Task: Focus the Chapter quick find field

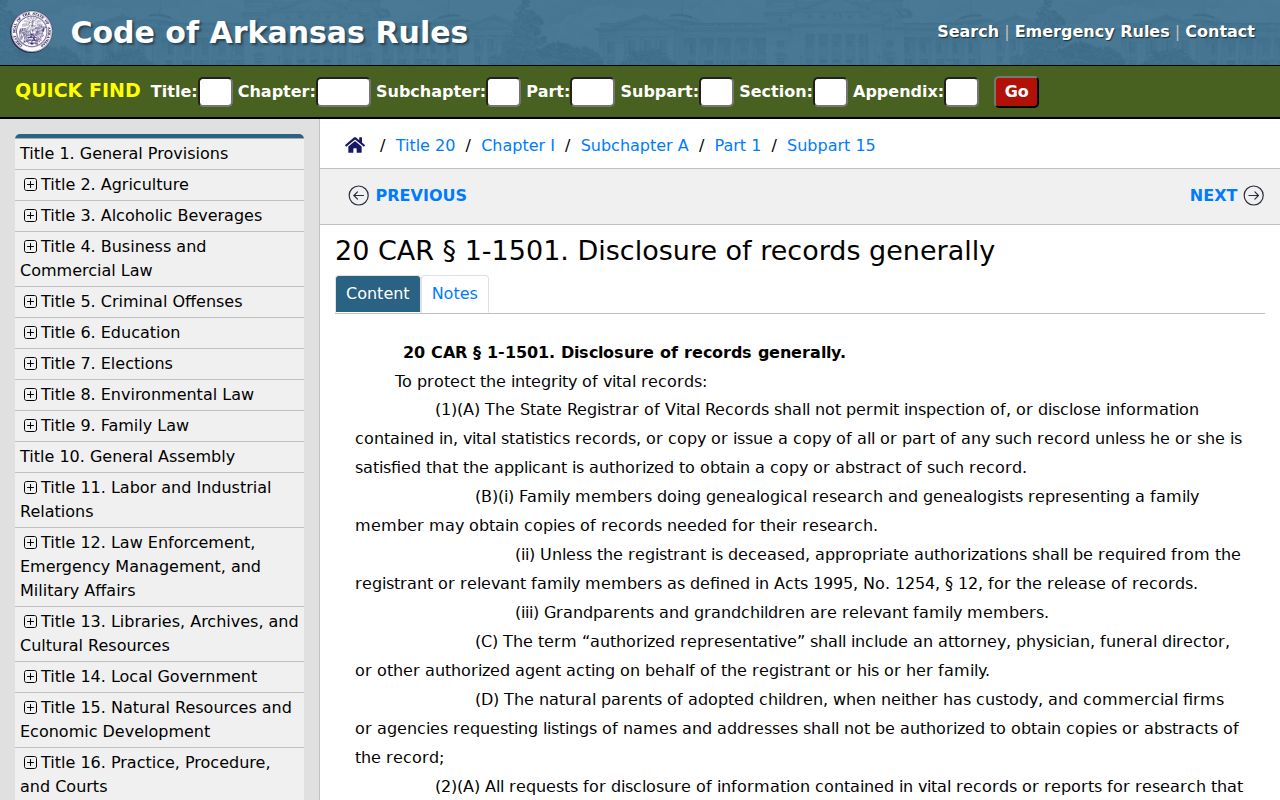Action: coord(343,92)
